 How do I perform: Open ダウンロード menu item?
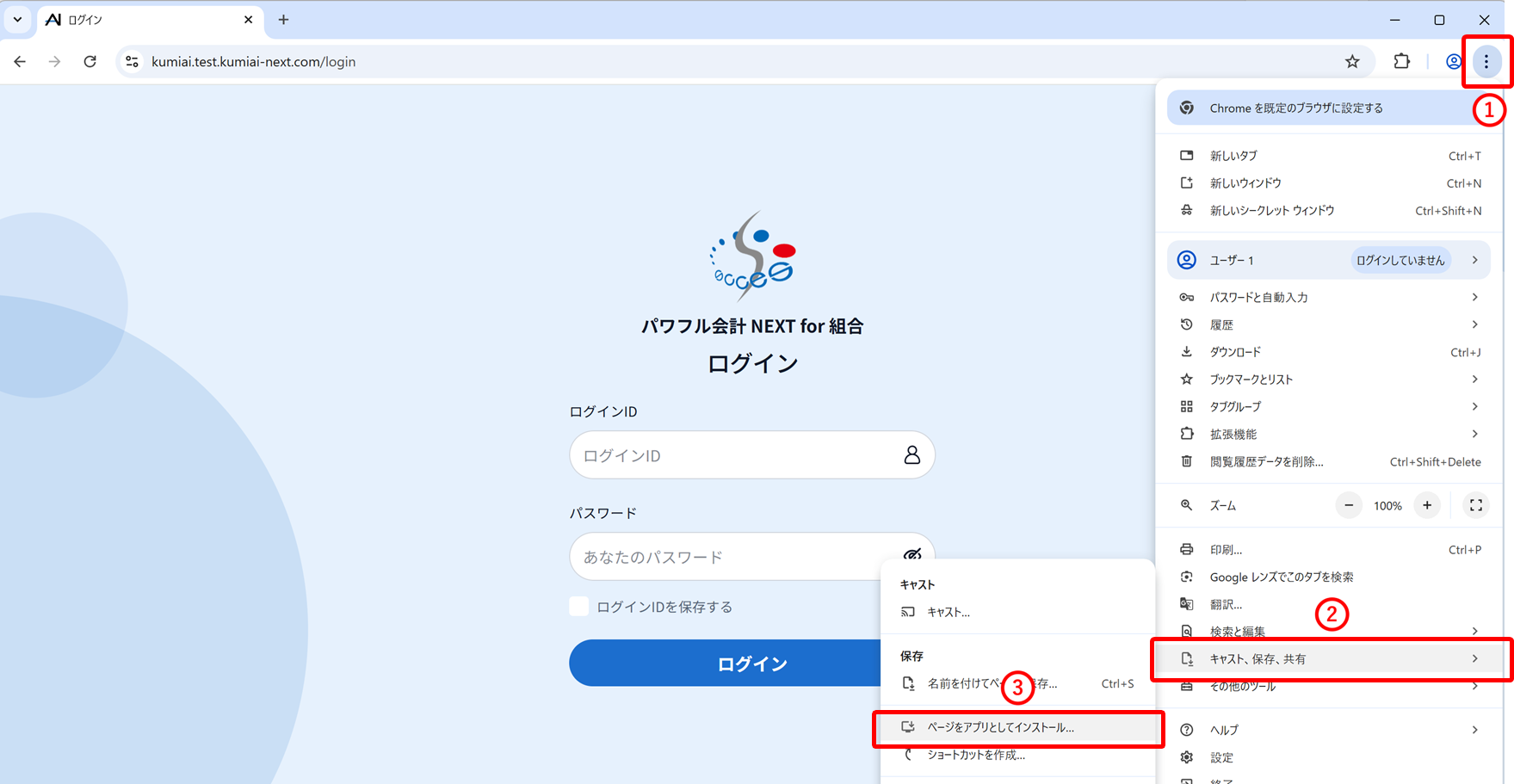(x=1330, y=352)
